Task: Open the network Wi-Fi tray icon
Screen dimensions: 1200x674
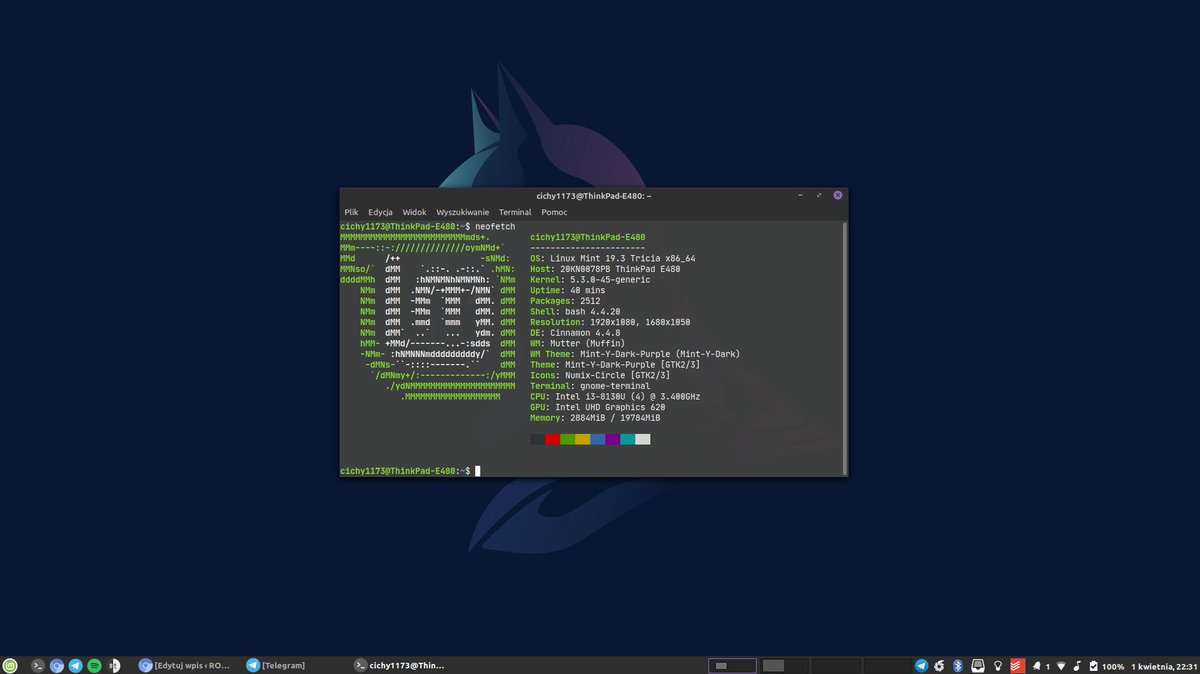Action: [1062, 664]
